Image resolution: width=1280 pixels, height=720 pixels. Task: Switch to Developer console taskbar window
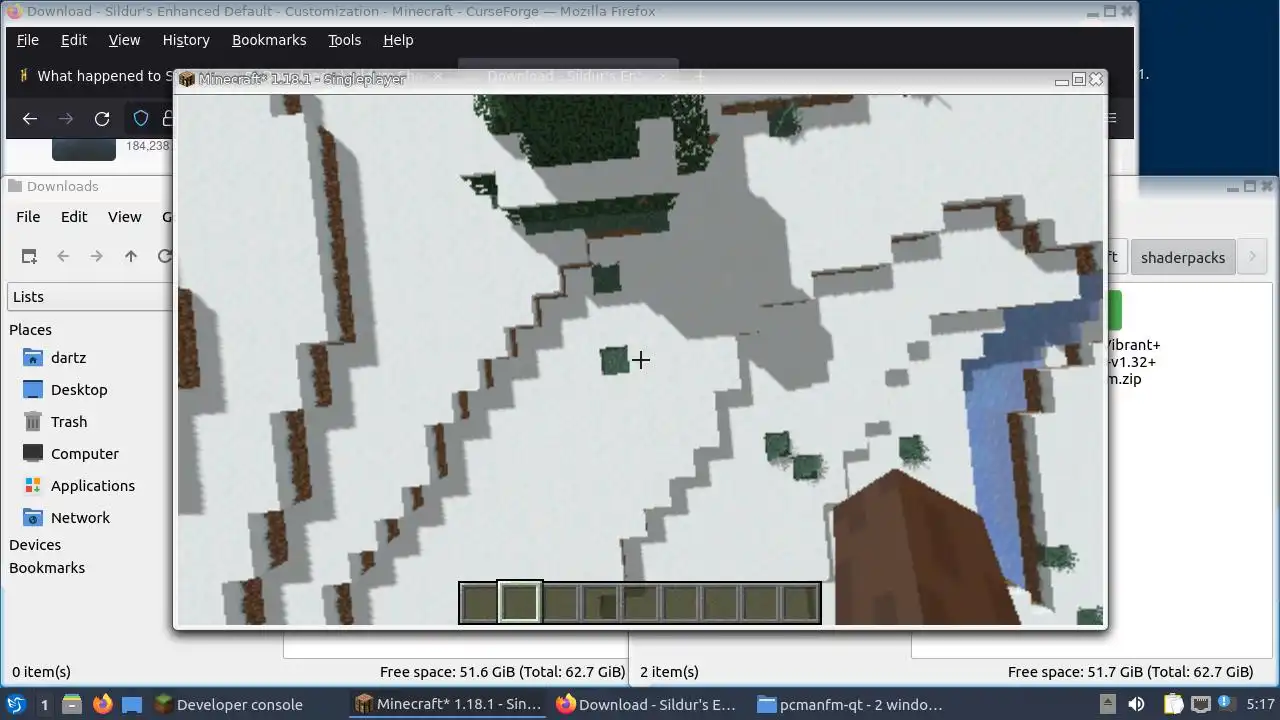[x=228, y=704]
